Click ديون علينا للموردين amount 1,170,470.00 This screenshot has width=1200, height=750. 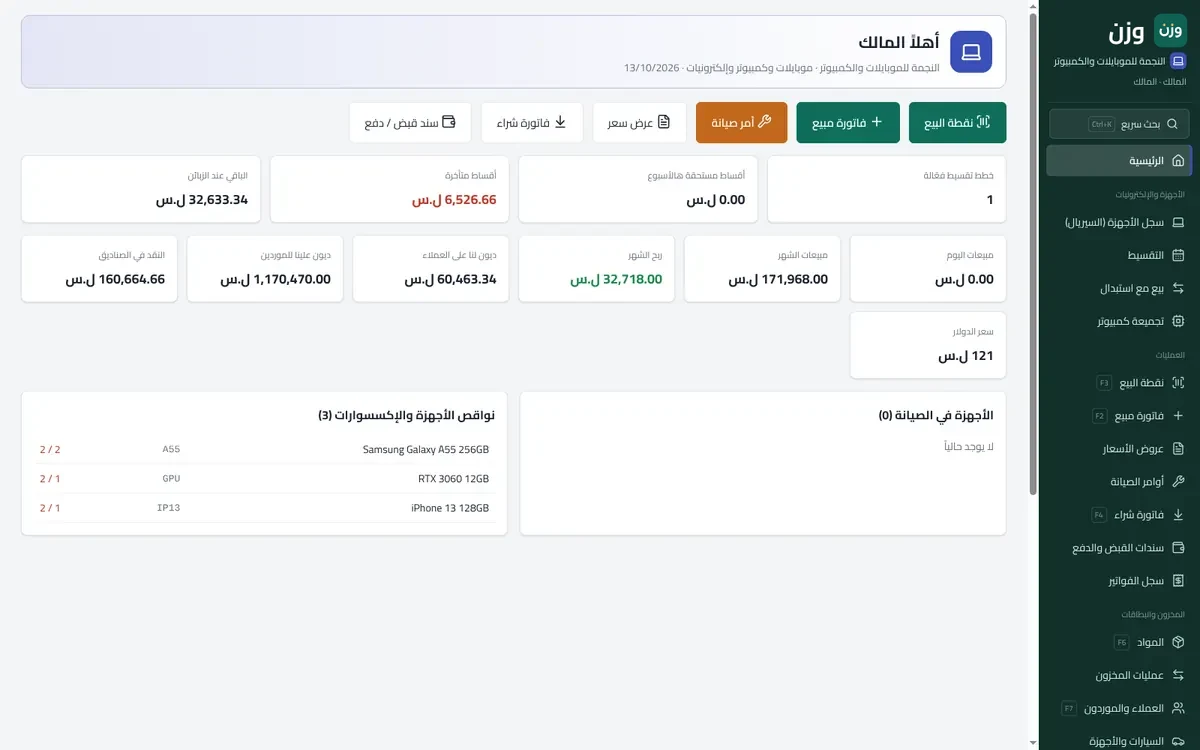coord(276,279)
